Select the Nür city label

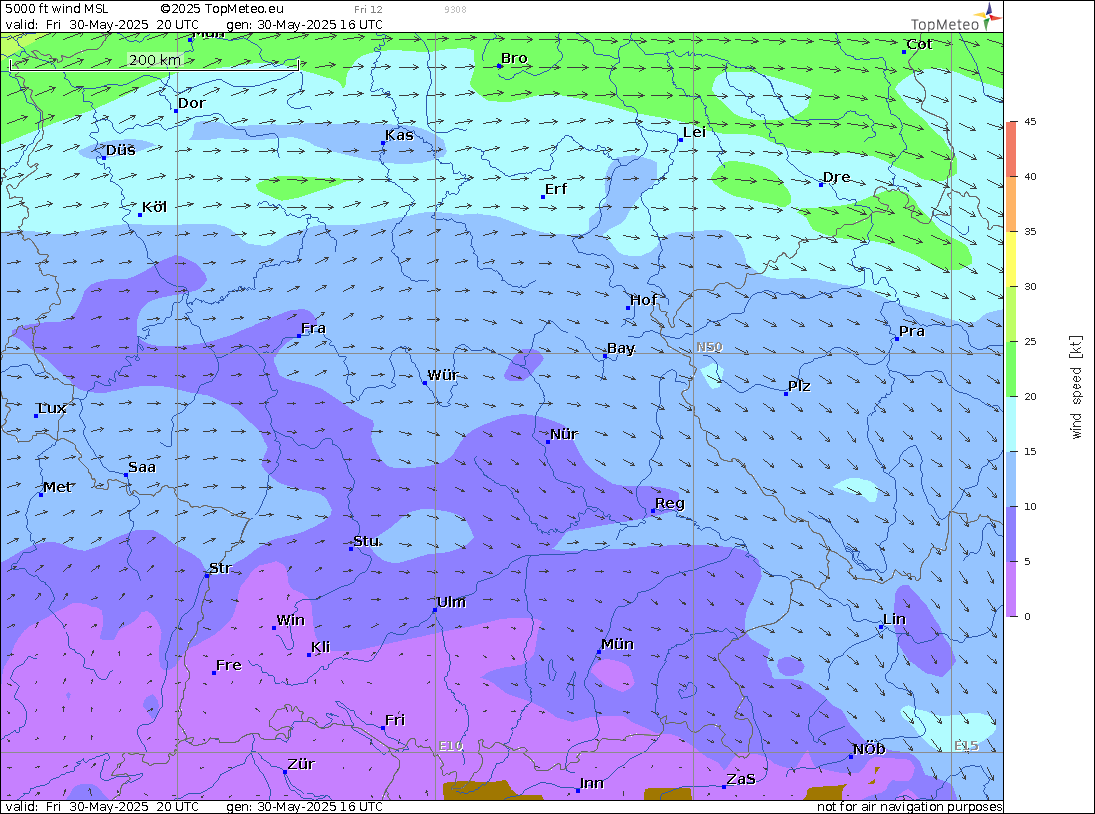(564, 434)
